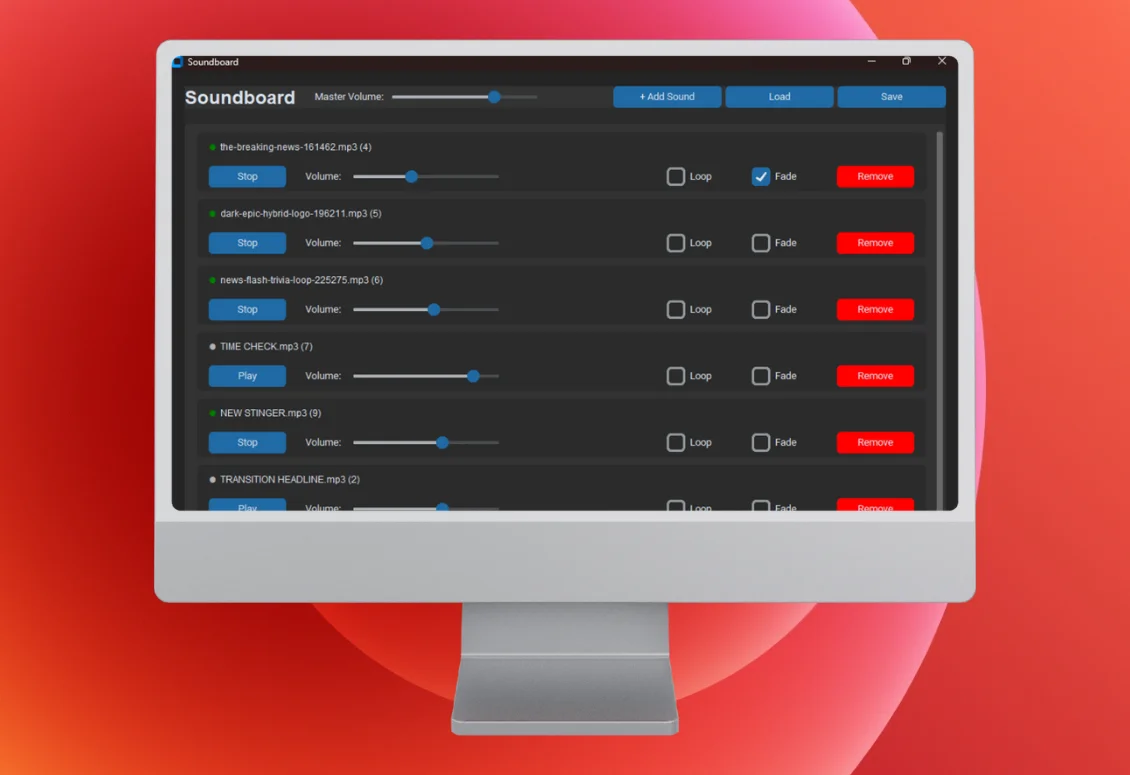
Task: Stop the news-flash-trivia-loop-225275.mp3 sound
Action: pyautogui.click(x=247, y=309)
